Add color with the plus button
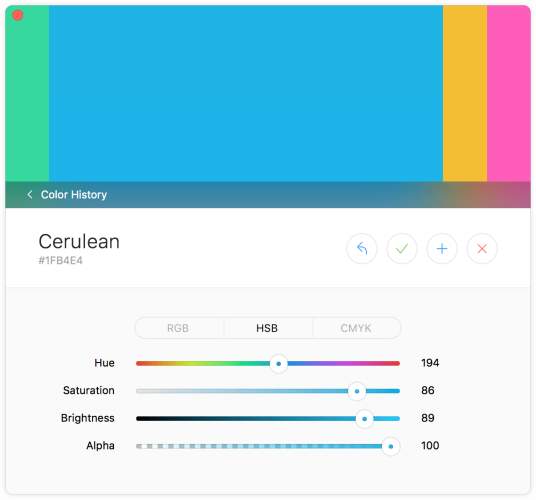This screenshot has width=536, height=500. tap(442, 248)
